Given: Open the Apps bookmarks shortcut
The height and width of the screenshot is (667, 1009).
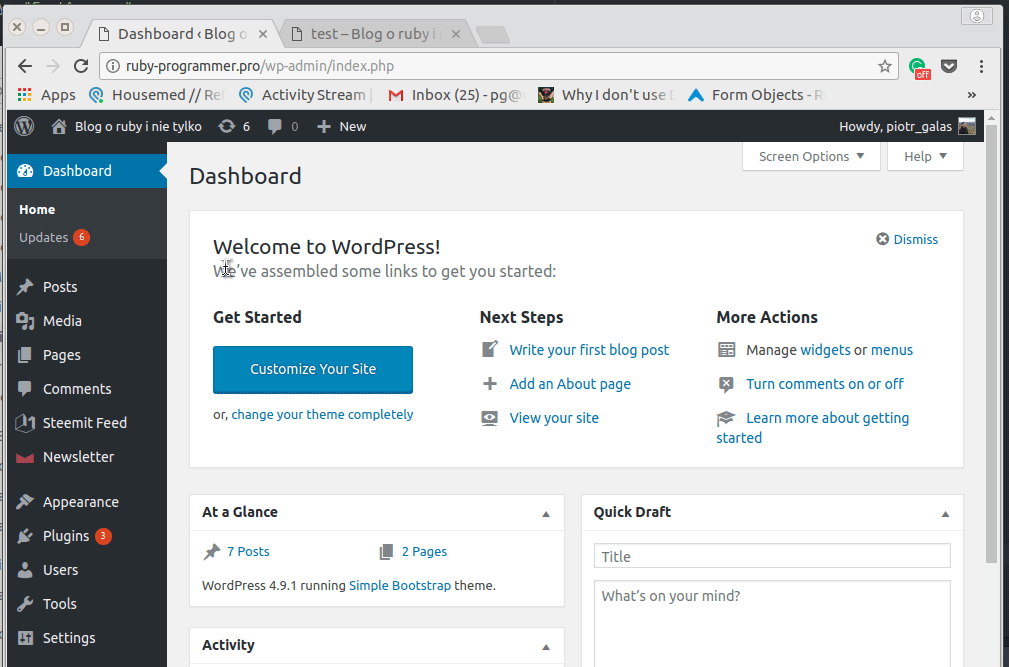Looking at the screenshot, I should point(46,95).
